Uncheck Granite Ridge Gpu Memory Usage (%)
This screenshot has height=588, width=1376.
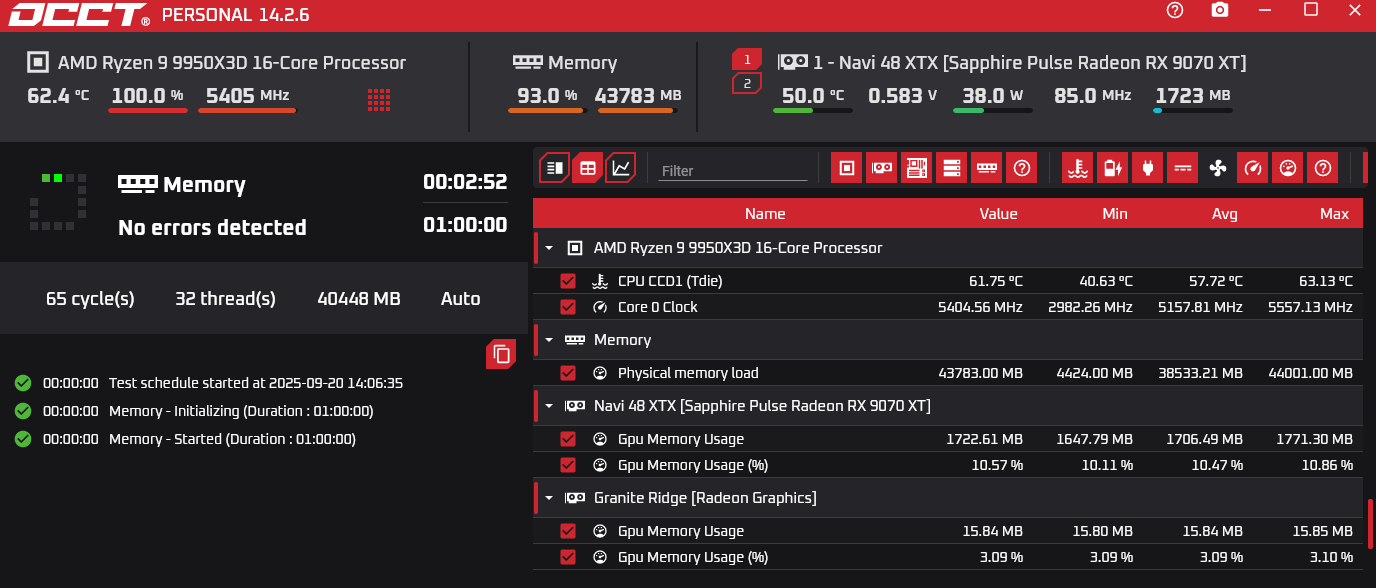click(x=568, y=557)
